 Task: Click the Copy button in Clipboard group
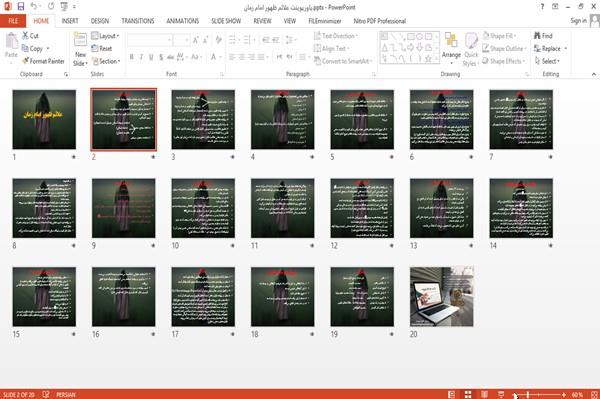(x=35, y=49)
